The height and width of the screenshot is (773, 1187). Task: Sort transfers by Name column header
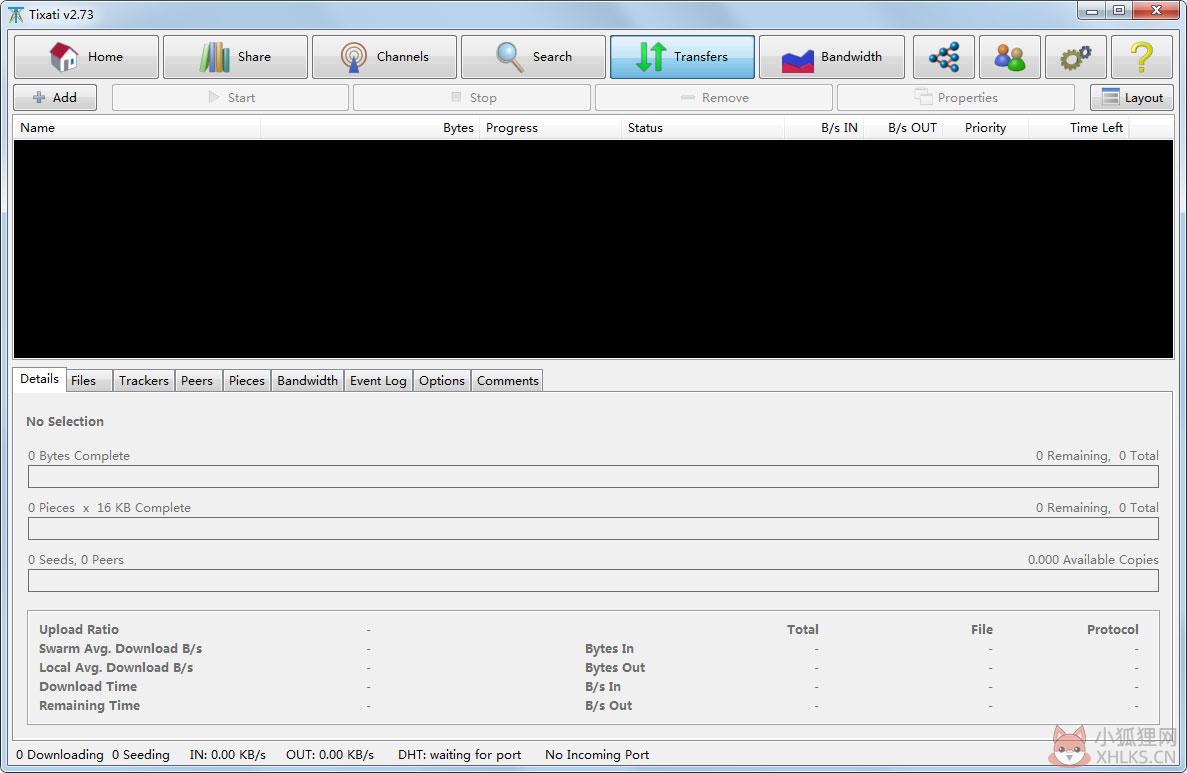point(137,128)
